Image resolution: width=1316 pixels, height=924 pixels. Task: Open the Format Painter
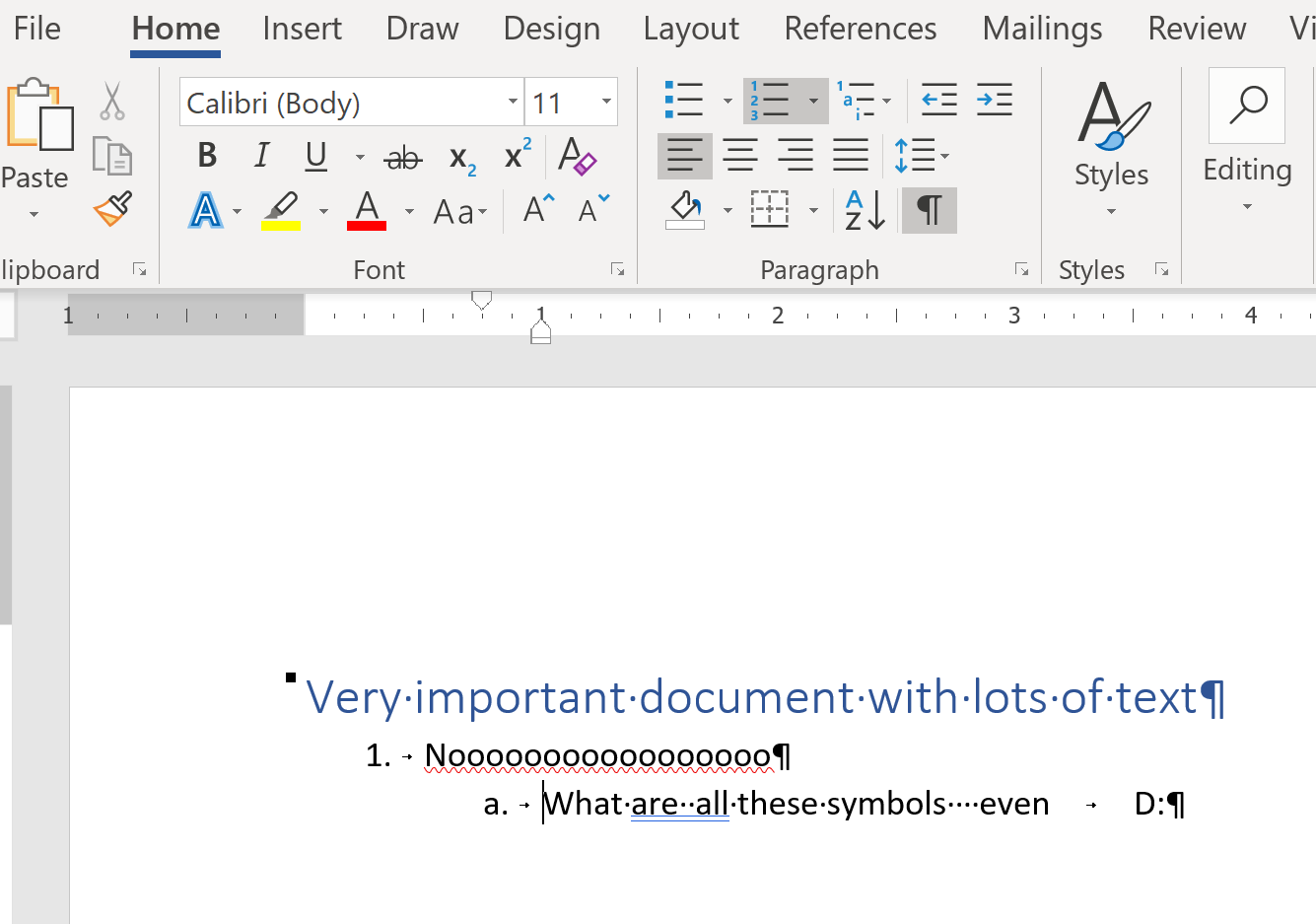pos(111,209)
